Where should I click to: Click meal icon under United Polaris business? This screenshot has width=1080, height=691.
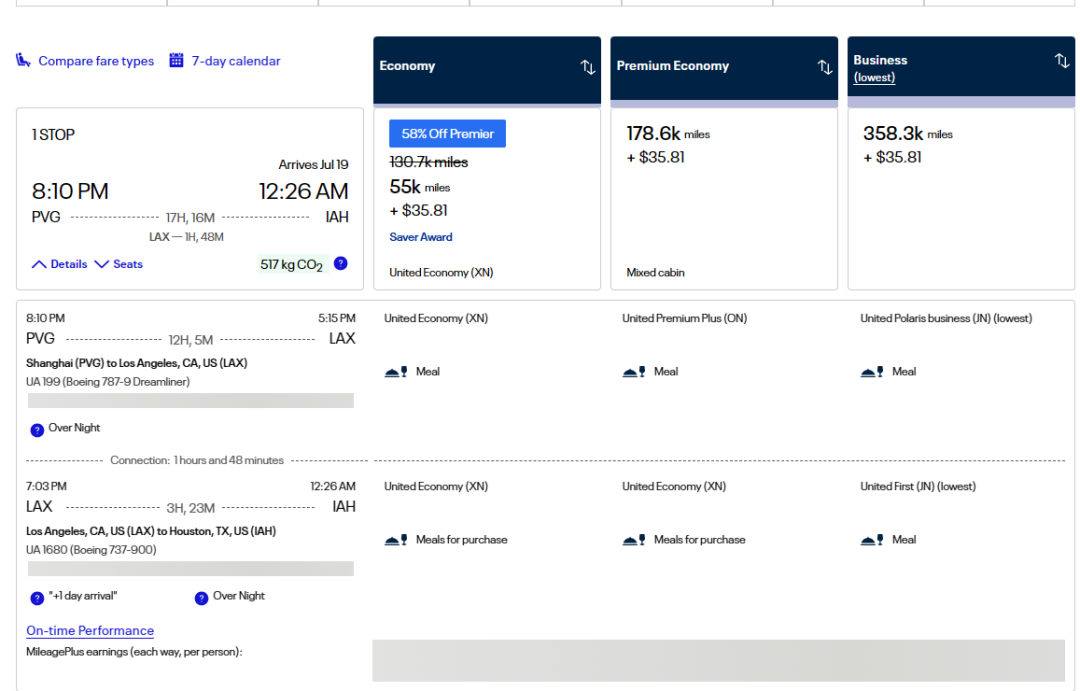(873, 372)
